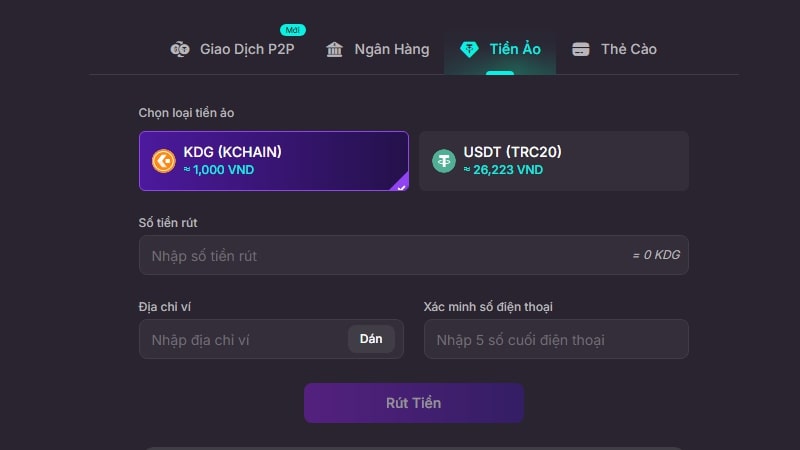
Task: Click the green Tether USDT logo
Action: (444, 160)
